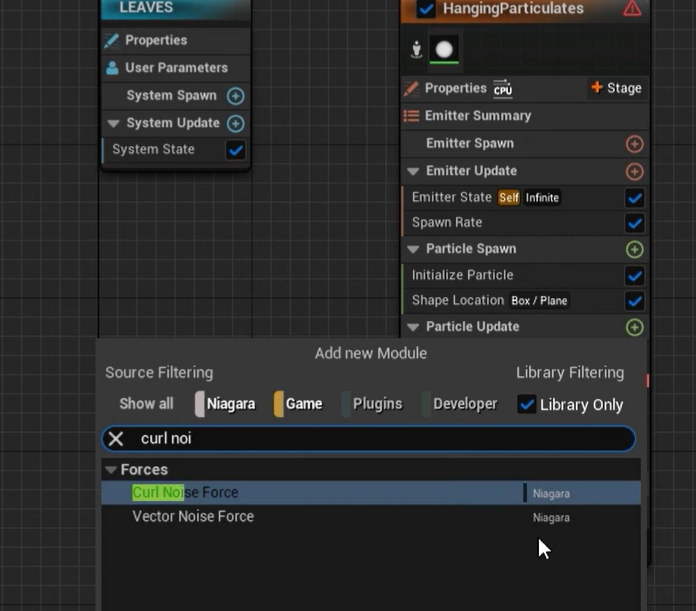Toggle the Plugins source filter
The width and height of the screenshot is (696, 611).
point(372,404)
